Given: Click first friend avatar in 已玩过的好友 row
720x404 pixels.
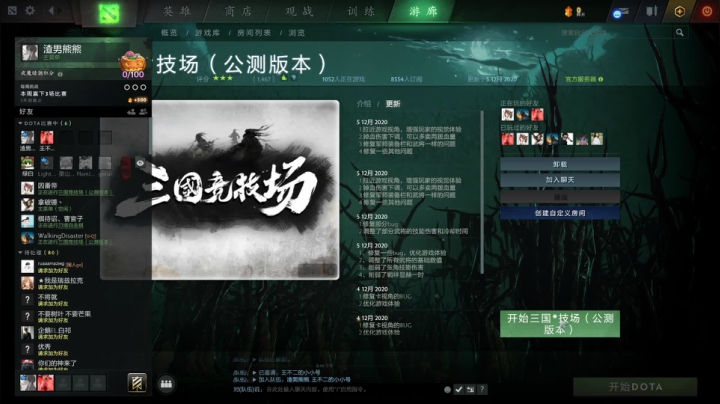Looking at the screenshot, I should pyautogui.click(x=507, y=139).
